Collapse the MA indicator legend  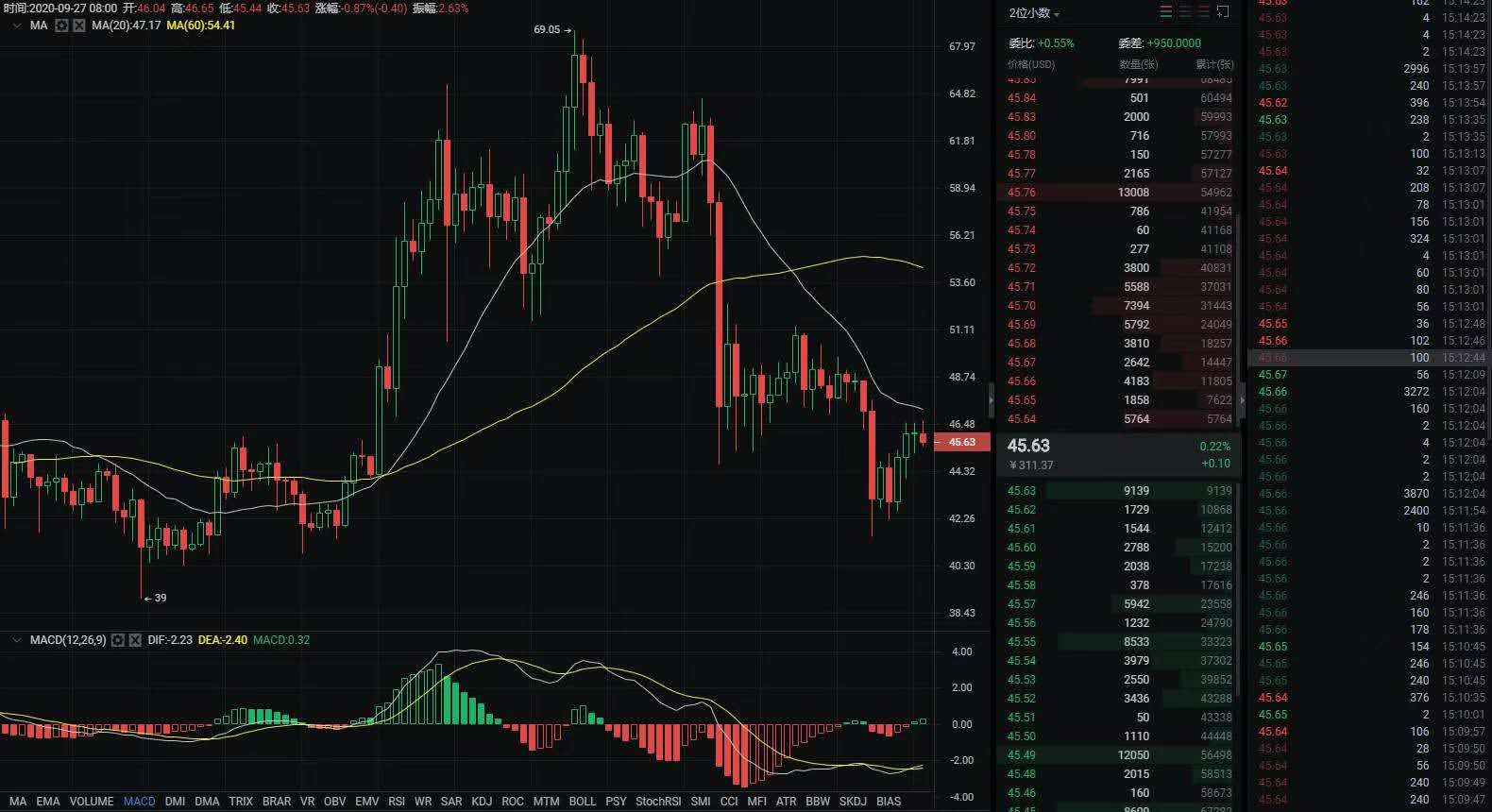(16, 25)
